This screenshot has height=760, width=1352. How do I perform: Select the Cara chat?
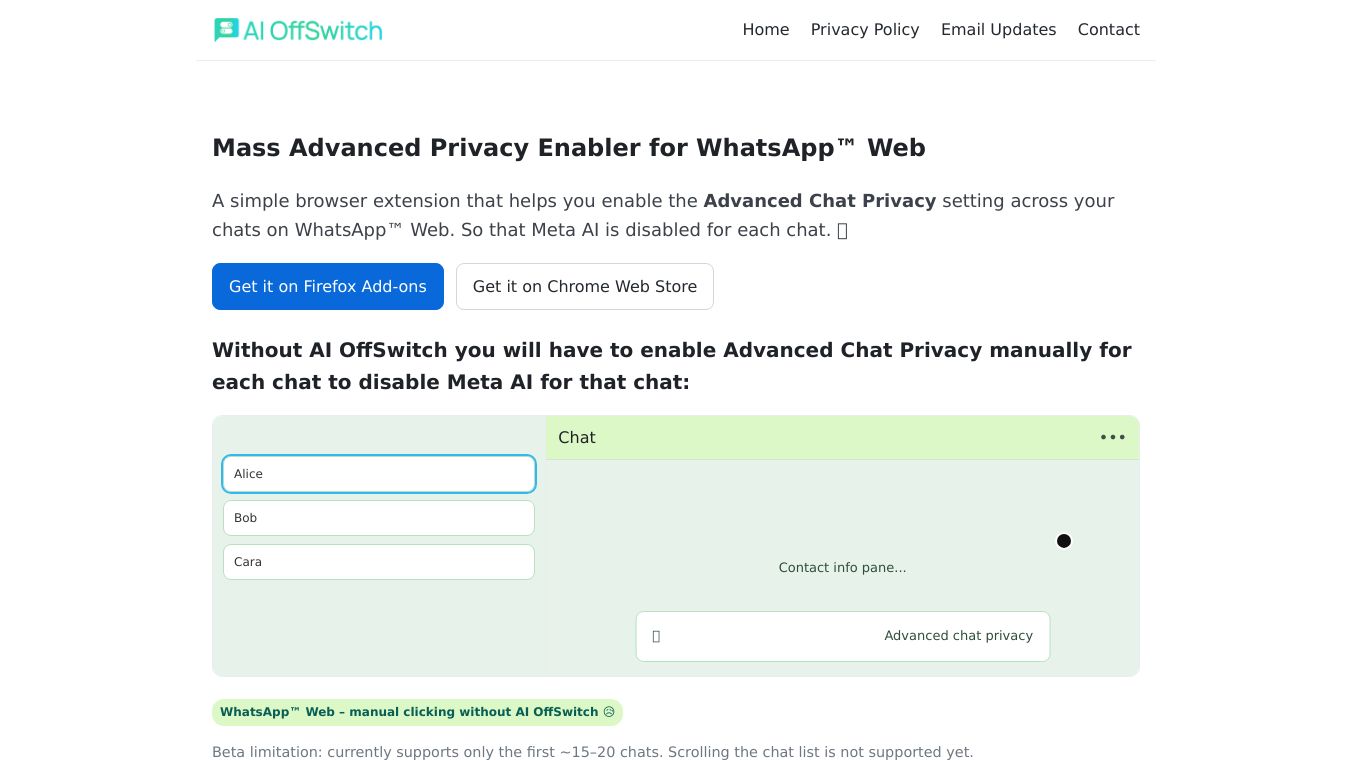click(x=379, y=562)
